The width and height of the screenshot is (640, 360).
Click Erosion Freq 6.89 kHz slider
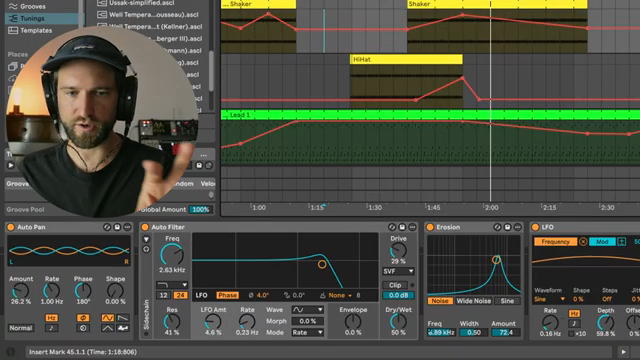pyautogui.click(x=441, y=333)
